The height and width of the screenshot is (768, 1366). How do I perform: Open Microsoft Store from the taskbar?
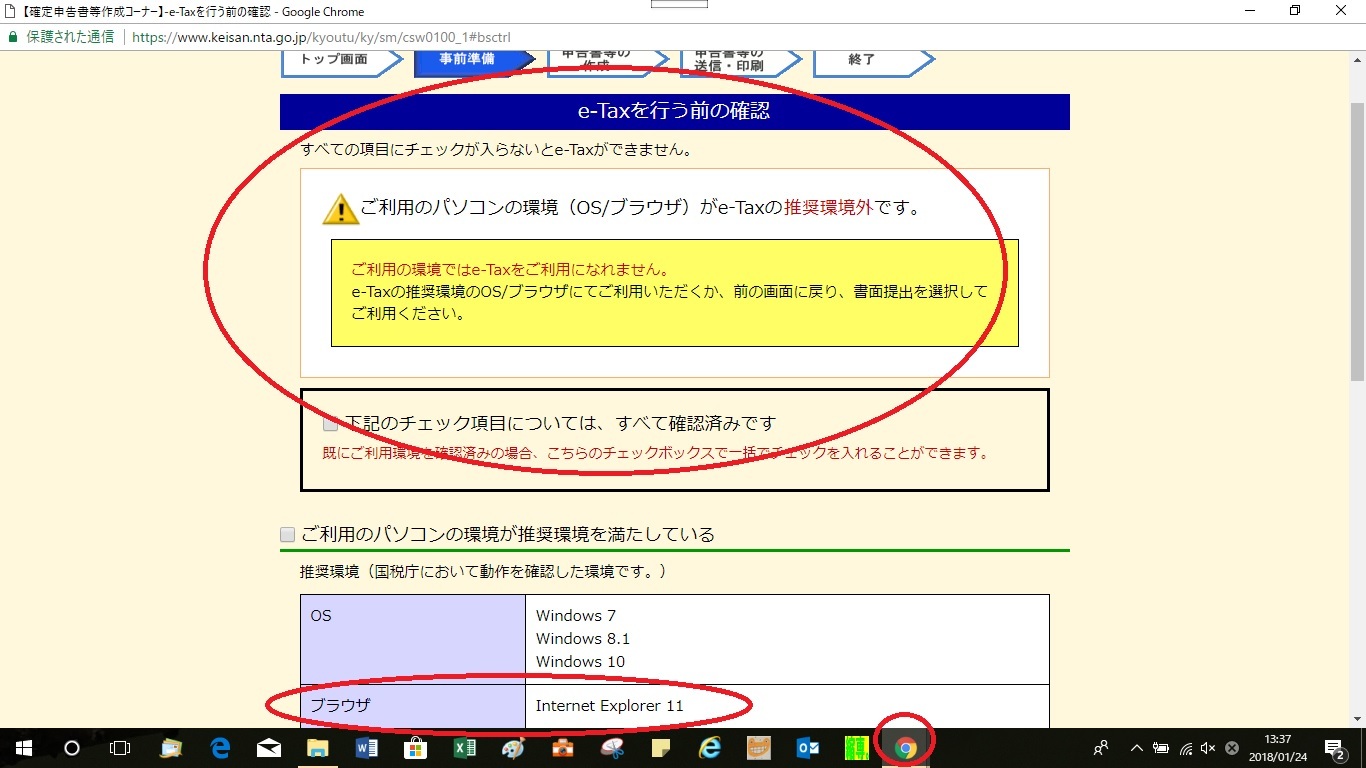[x=414, y=748]
